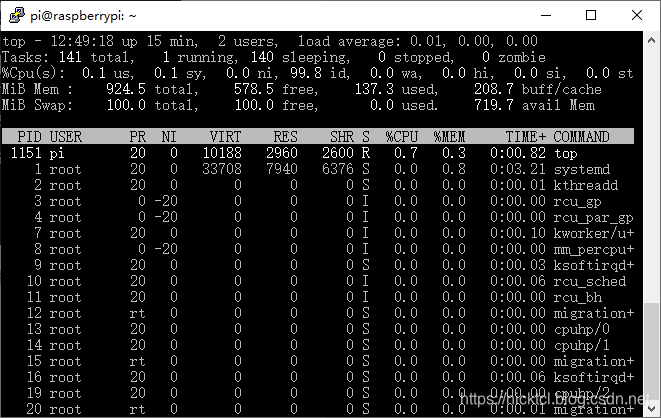Click the scrollbar up arrow
Image resolution: width=661 pixels, height=418 pixels.
[651, 40]
